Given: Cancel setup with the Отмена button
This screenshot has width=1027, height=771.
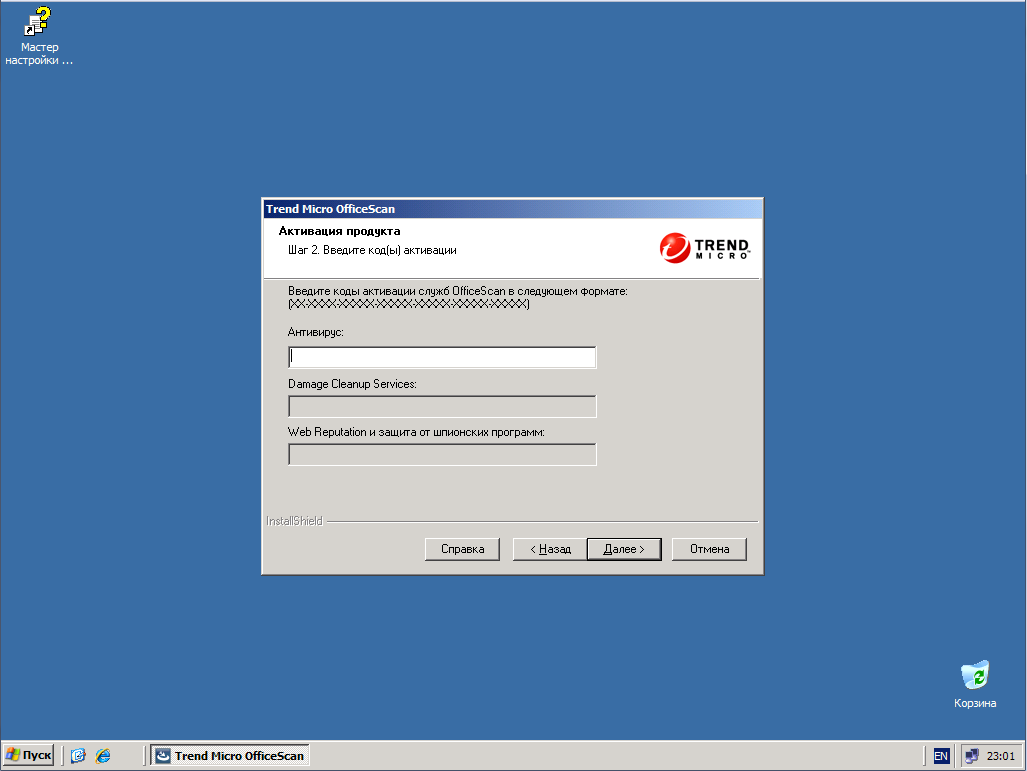Looking at the screenshot, I should coord(709,549).
